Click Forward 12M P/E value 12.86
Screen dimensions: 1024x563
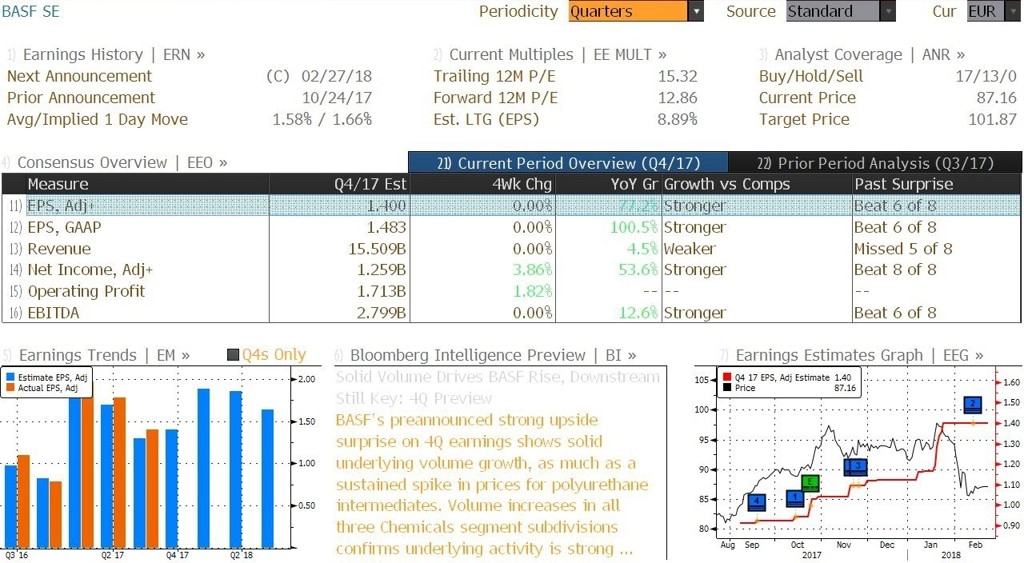click(677, 97)
